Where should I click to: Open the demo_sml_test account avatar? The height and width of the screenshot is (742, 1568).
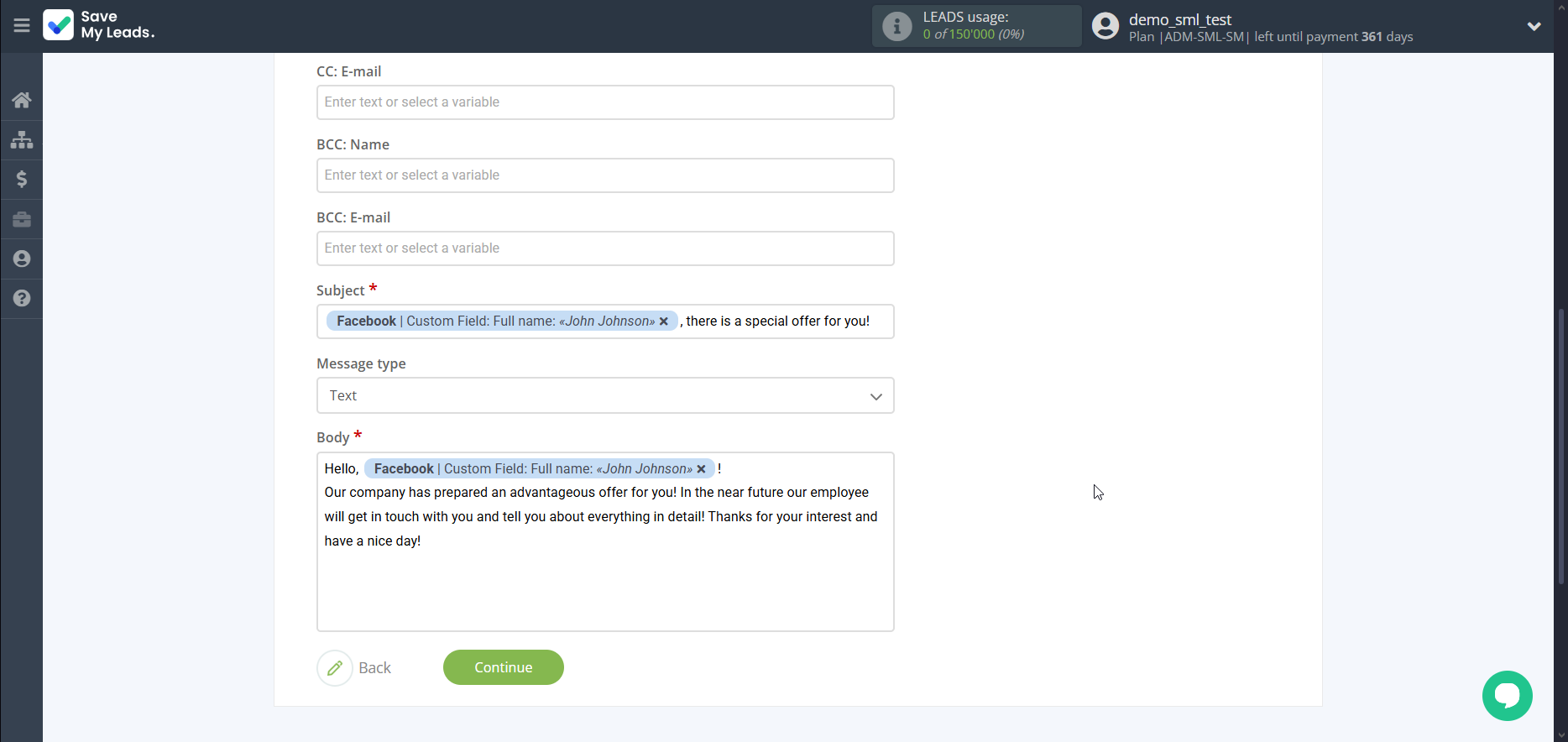(1105, 26)
